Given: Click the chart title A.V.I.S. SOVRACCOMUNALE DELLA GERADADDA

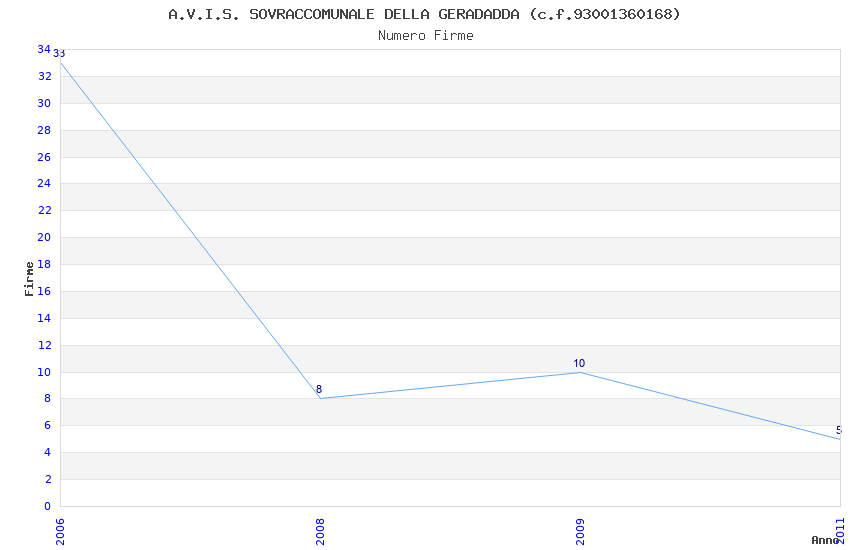Looking at the screenshot, I should pos(424,14).
